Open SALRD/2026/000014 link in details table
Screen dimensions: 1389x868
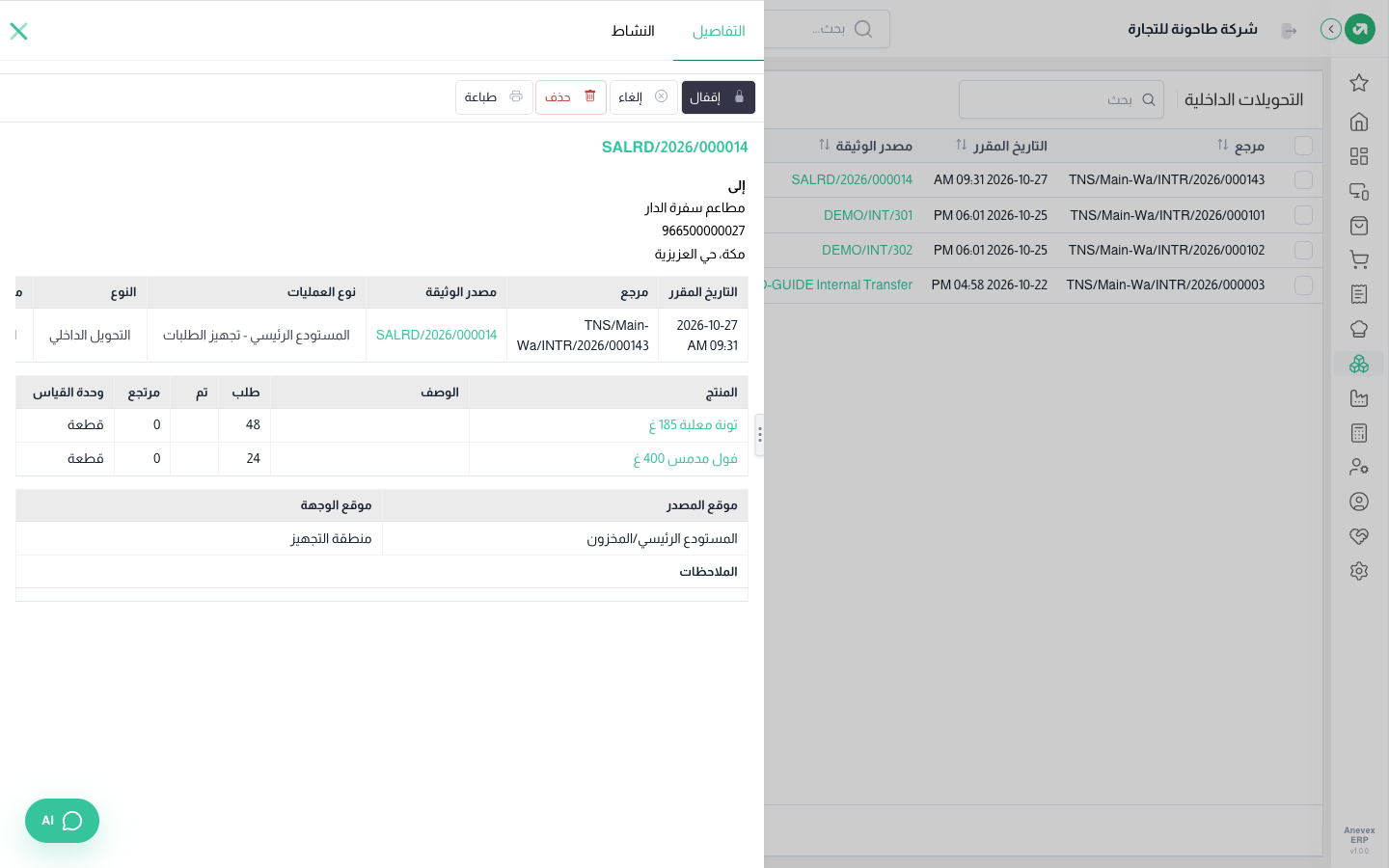436,335
